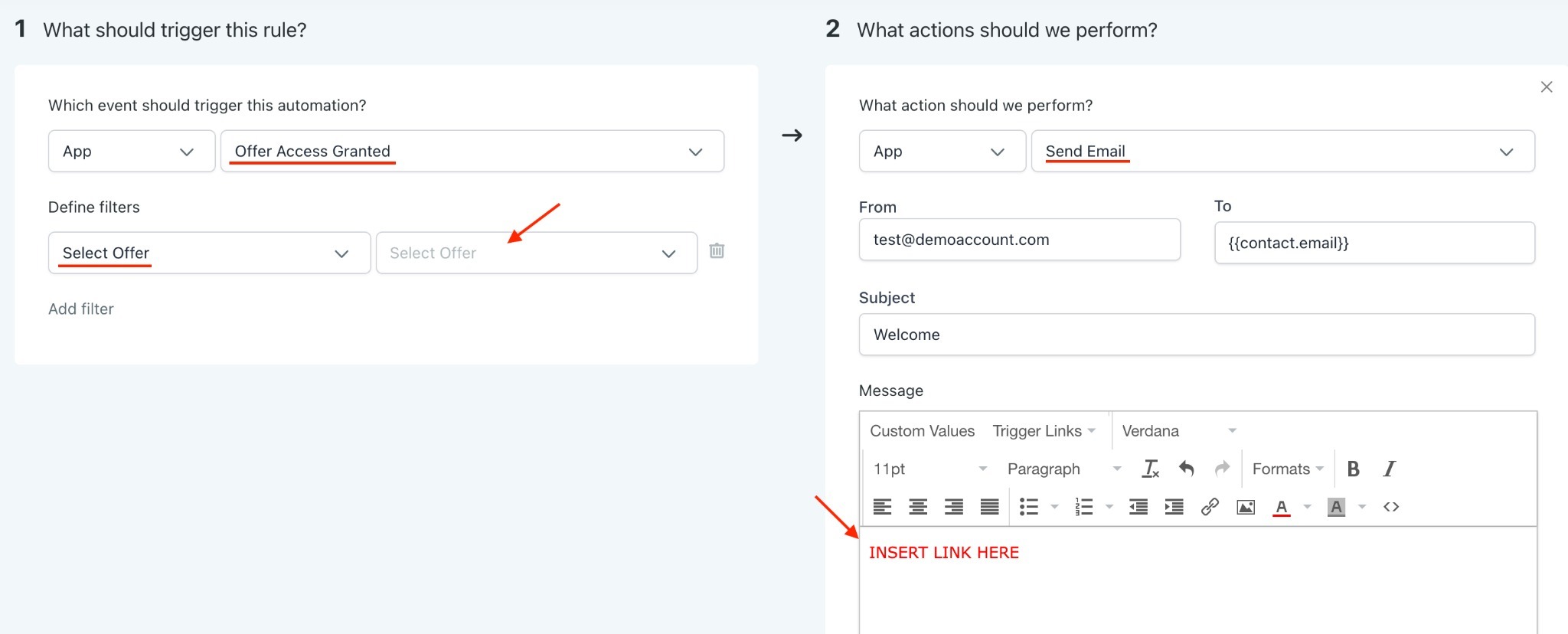This screenshot has height=634, width=1568.
Task: Edit the To contact email field
Action: [x=1374, y=243]
